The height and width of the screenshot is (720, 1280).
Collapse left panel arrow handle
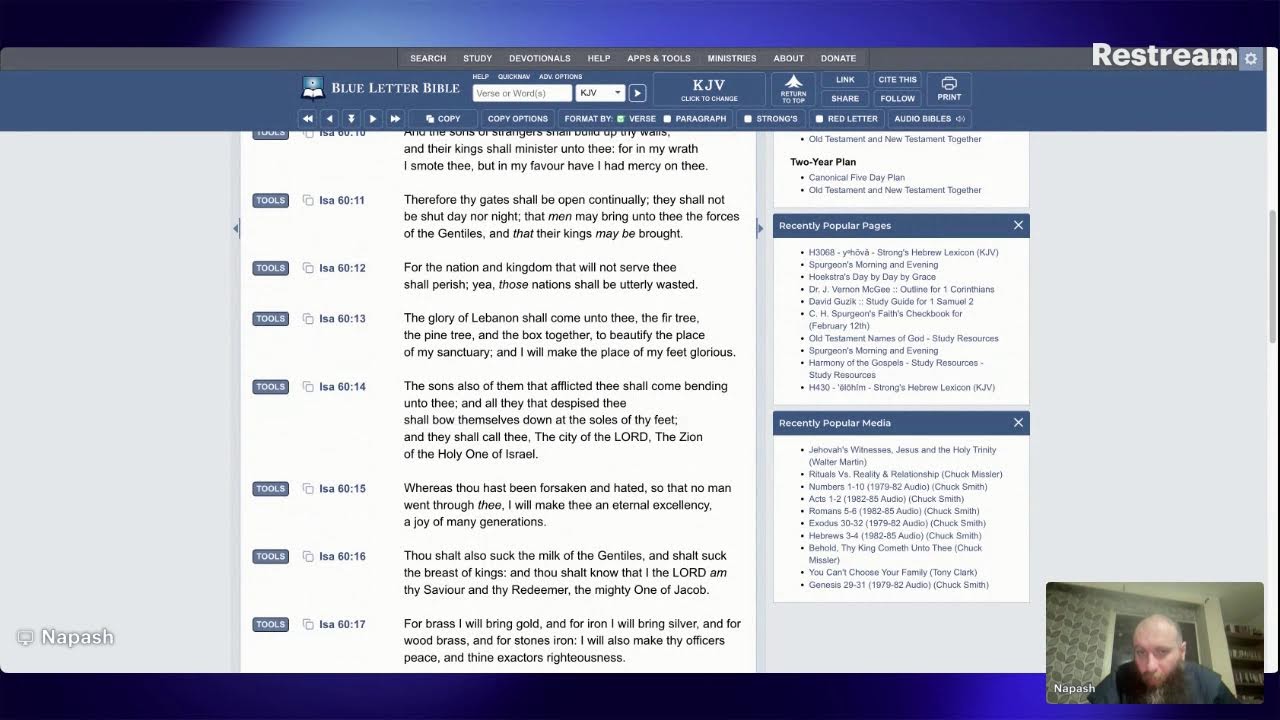(x=236, y=229)
